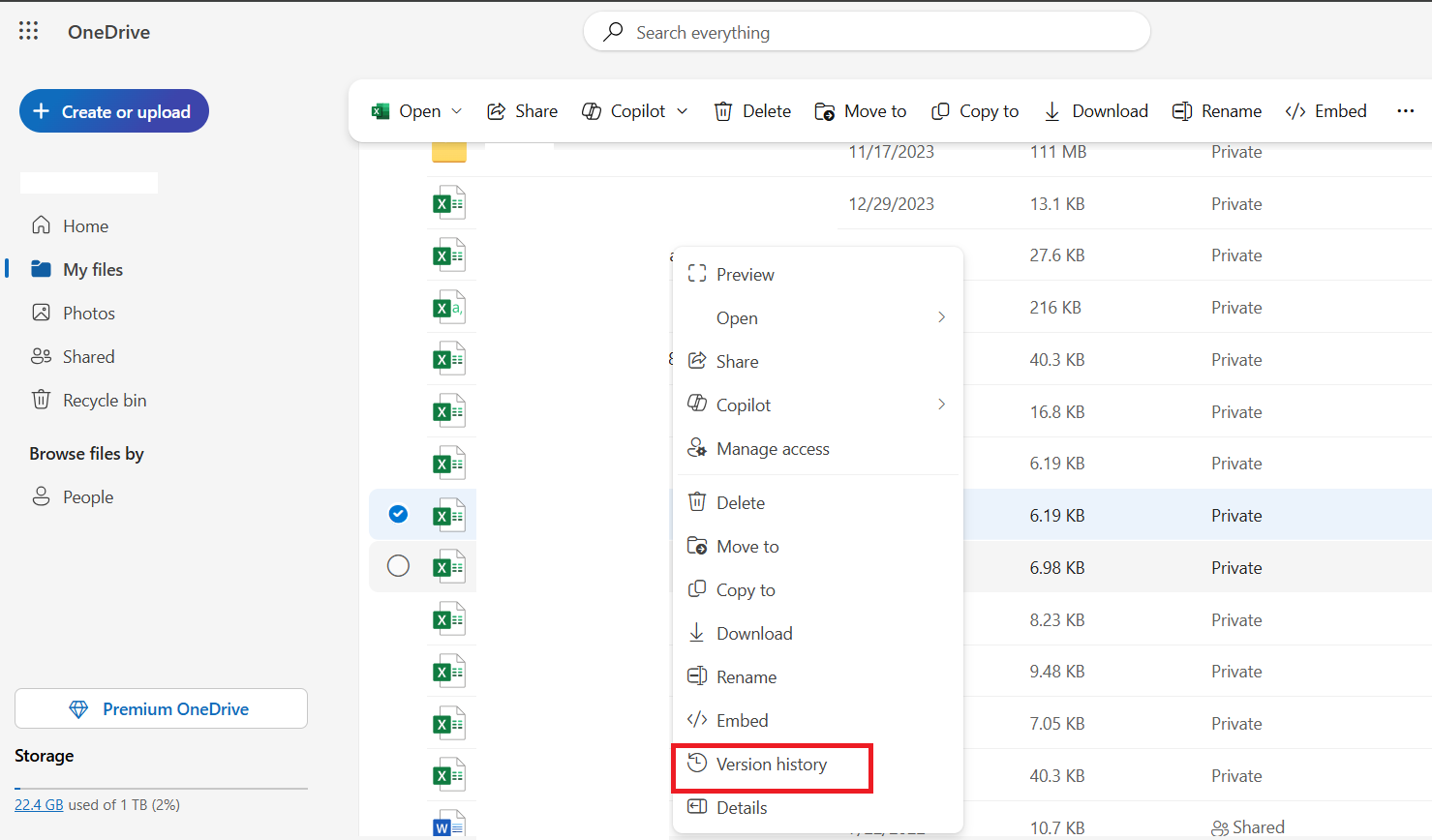Open the 22.4 GB storage link

[39, 804]
